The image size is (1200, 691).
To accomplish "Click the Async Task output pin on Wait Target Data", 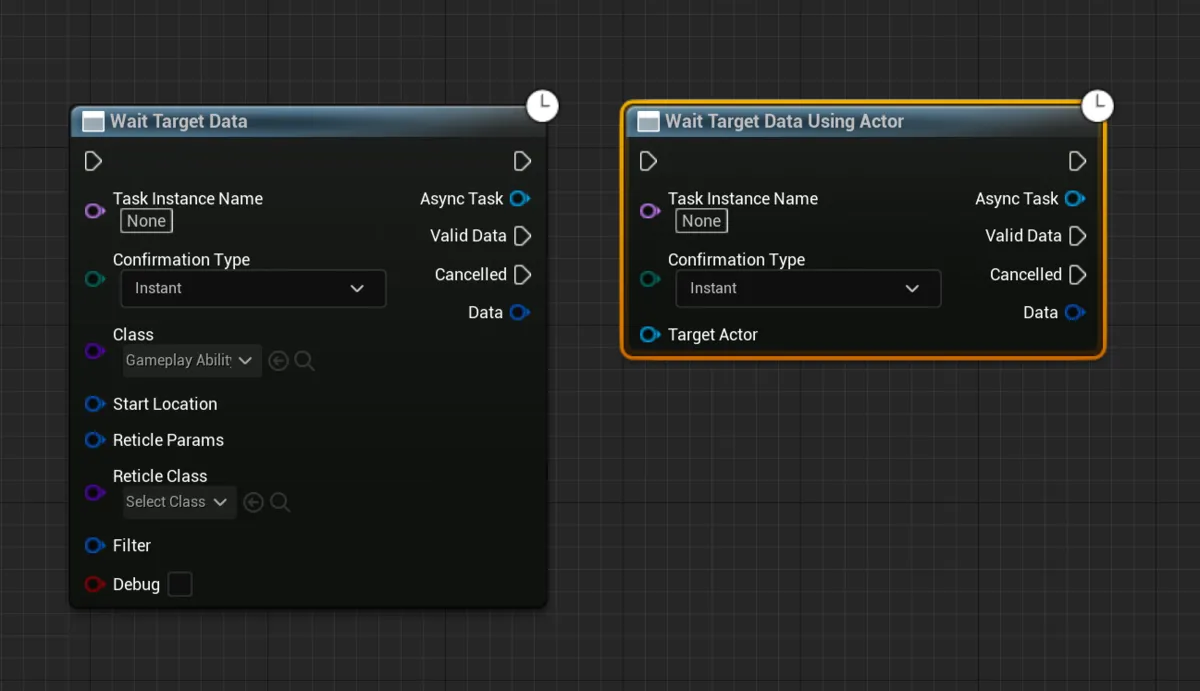I will (520, 198).
